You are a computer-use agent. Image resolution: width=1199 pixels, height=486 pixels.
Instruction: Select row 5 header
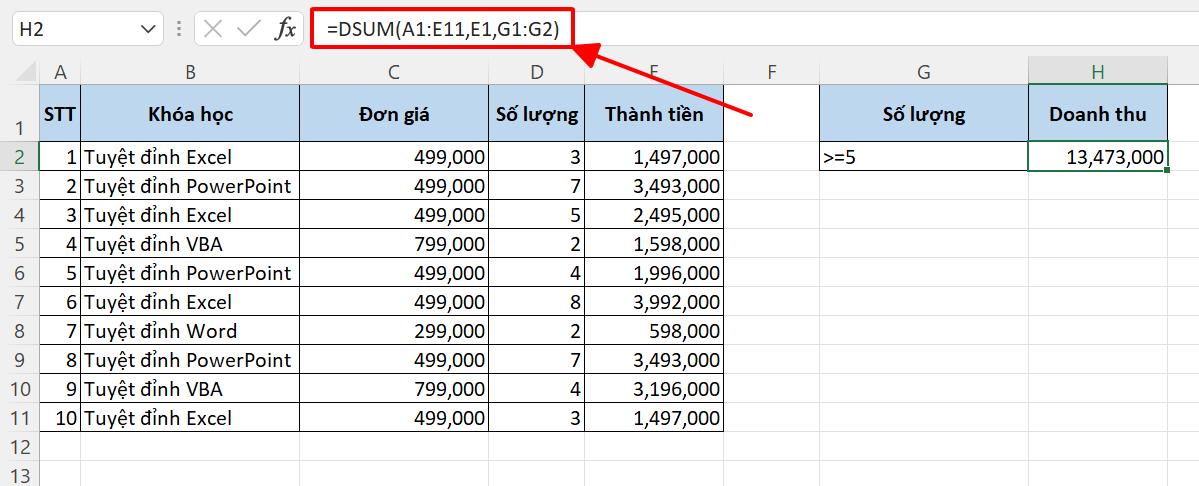(20, 244)
